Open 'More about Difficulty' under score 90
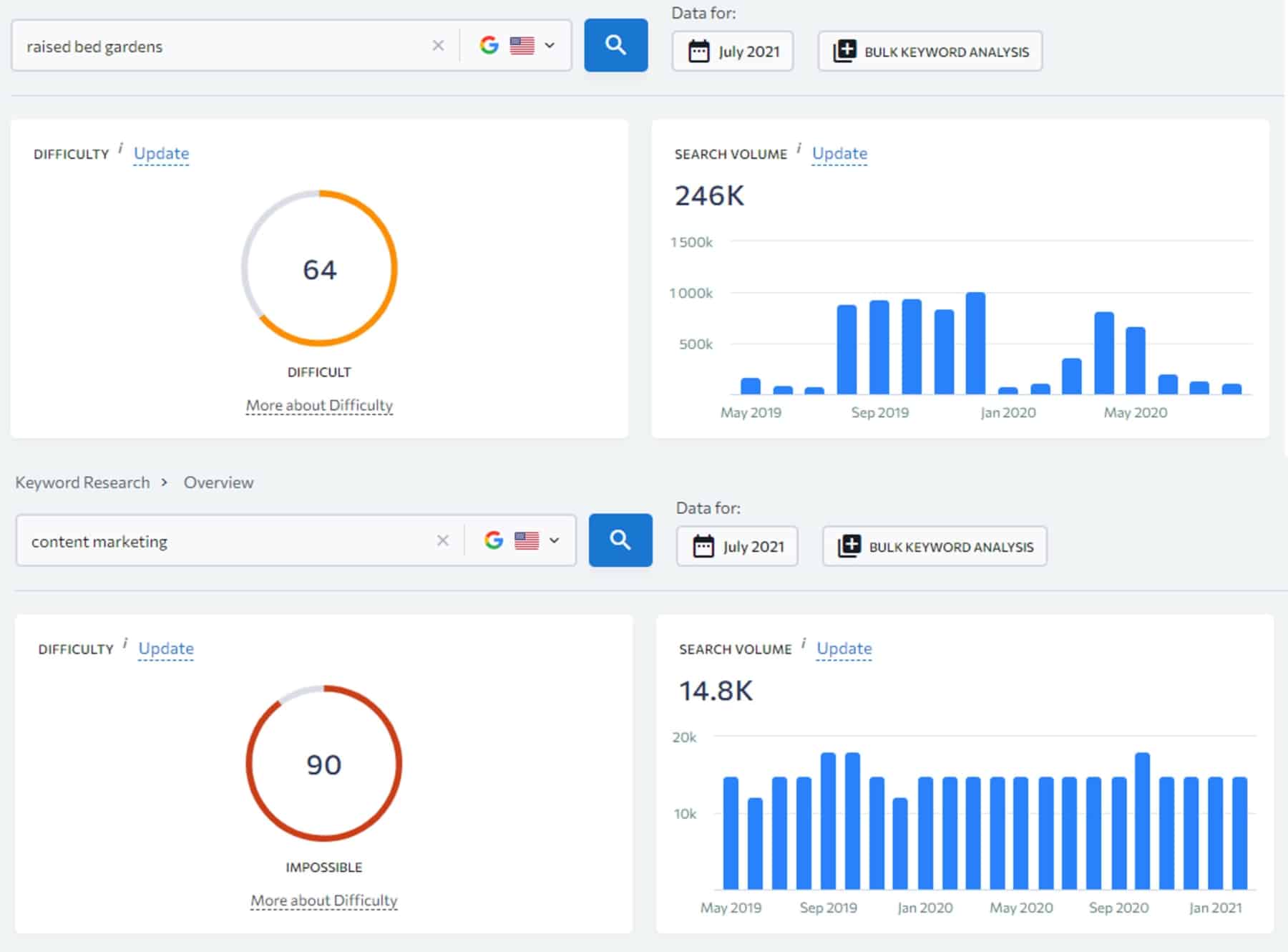 [323, 900]
